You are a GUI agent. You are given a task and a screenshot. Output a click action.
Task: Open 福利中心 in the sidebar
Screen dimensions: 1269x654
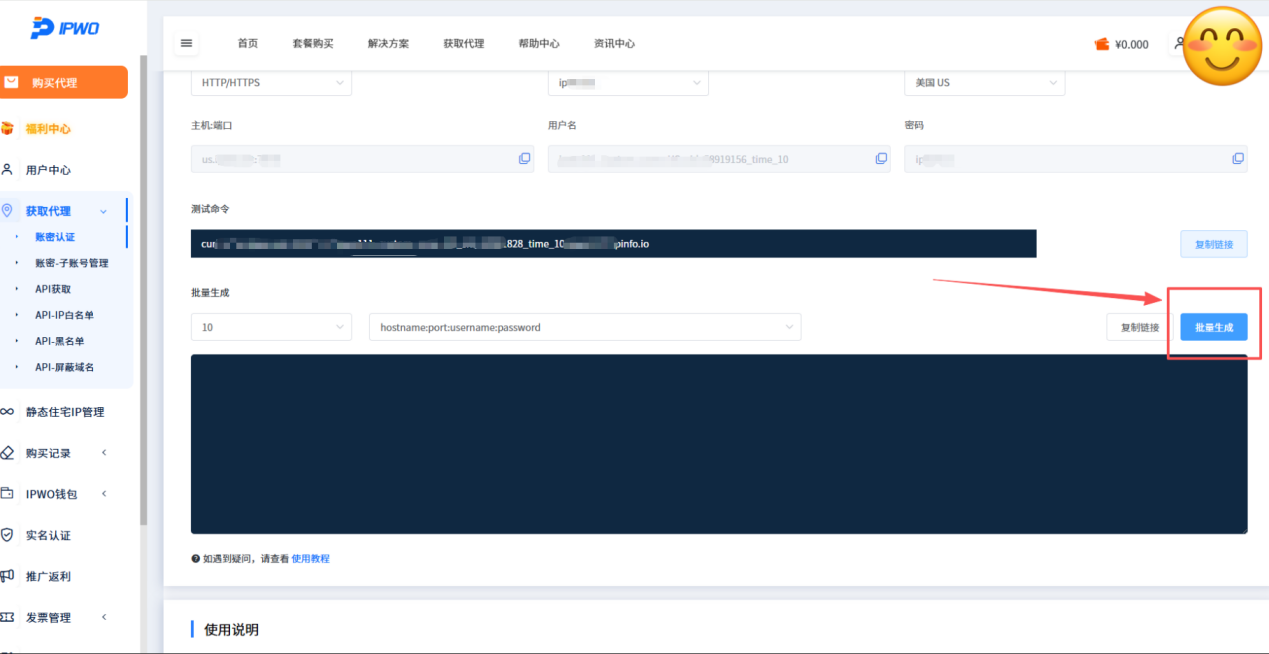(48, 129)
